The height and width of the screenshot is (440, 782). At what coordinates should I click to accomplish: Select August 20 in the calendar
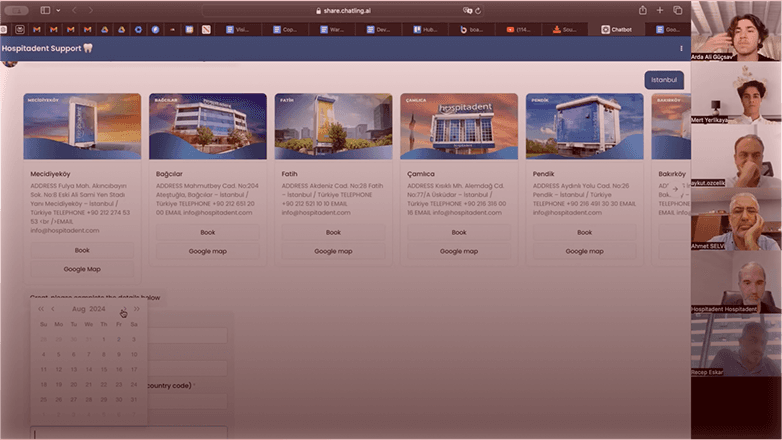pos(73,385)
